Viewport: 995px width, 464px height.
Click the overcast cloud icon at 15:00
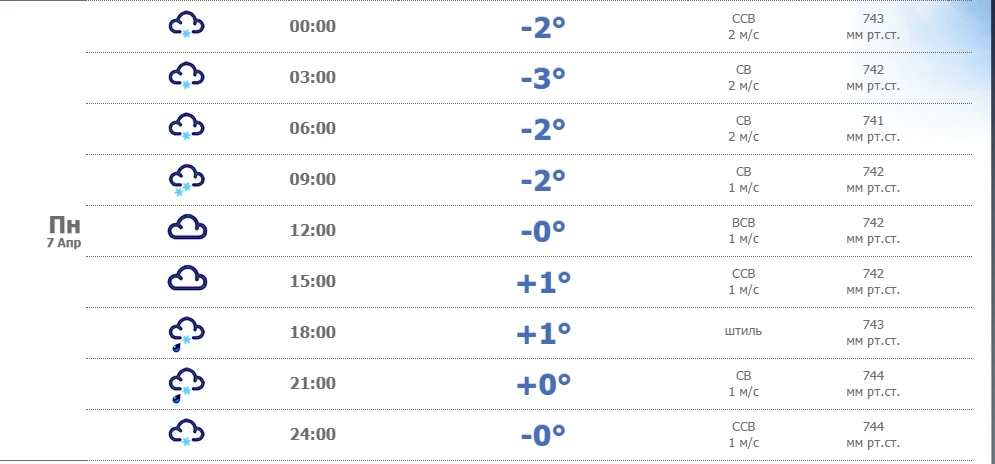(186, 280)
